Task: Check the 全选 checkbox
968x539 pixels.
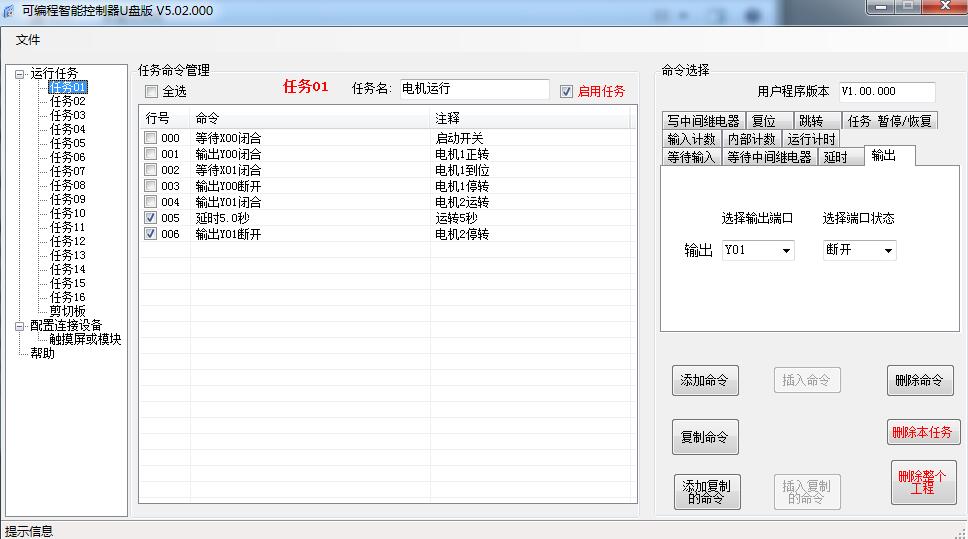Action: pos(152,92)
